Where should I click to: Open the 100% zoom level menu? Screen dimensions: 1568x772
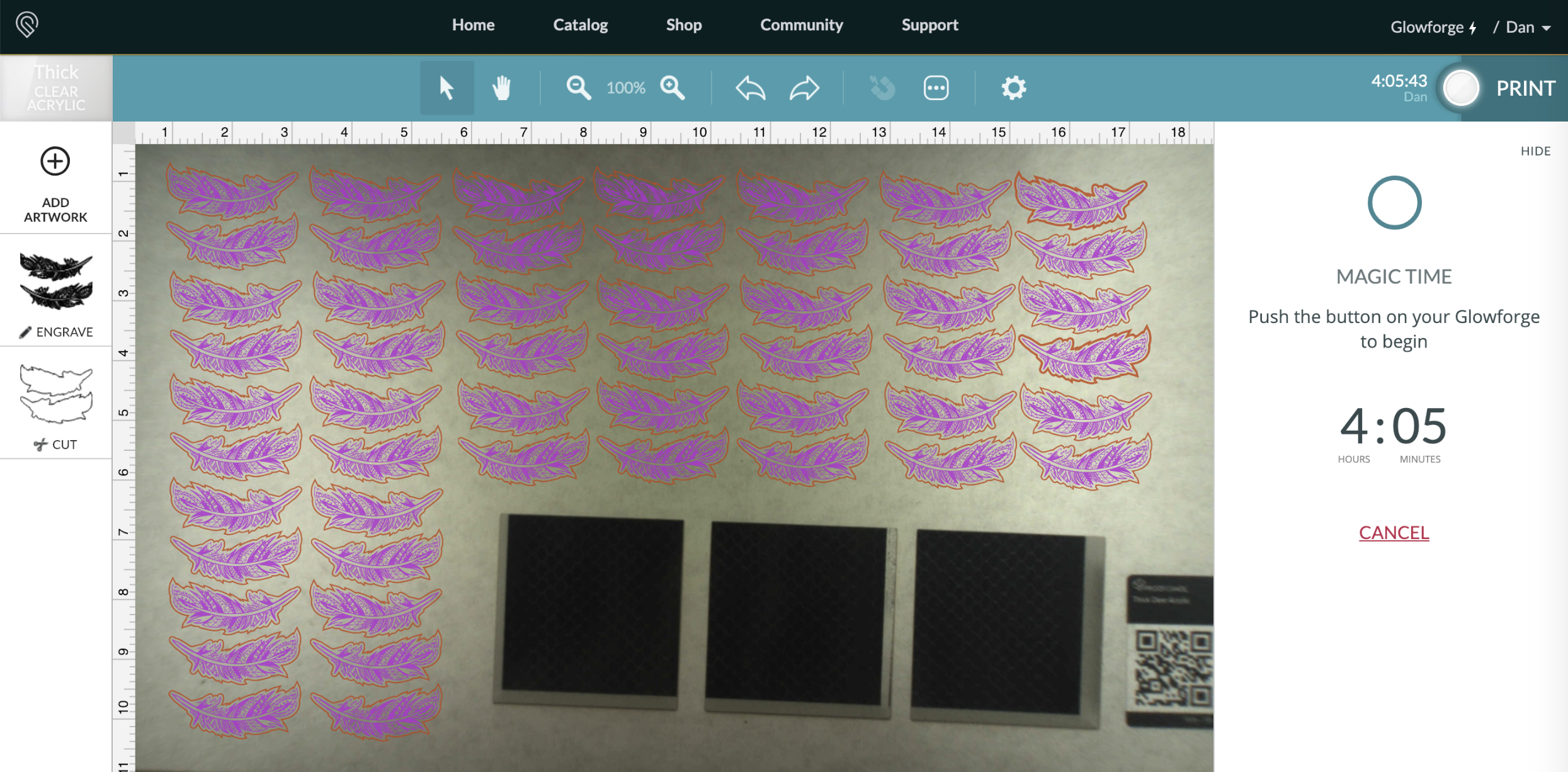625,88
